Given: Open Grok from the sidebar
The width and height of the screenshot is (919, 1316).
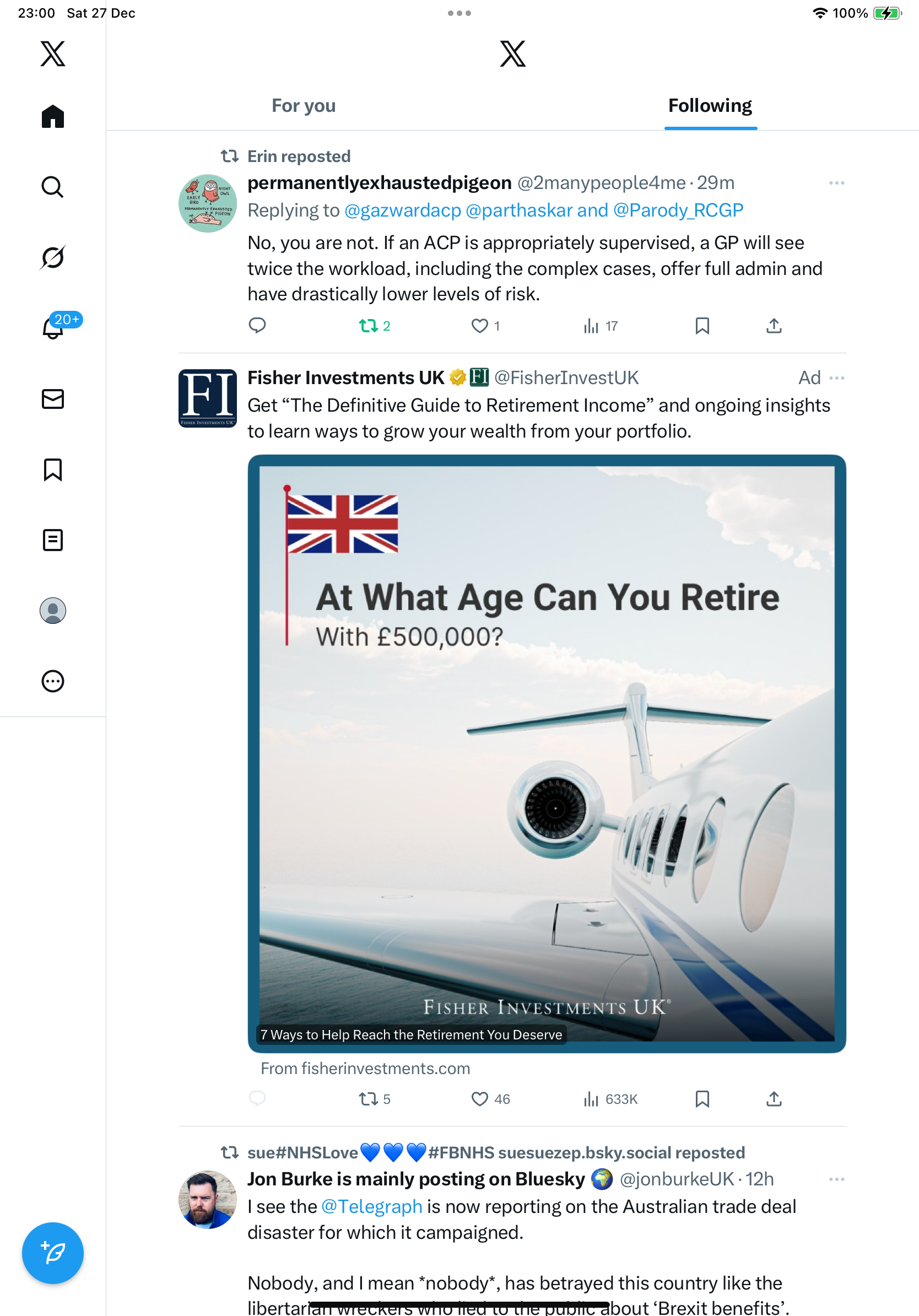Looking at the screenshot, I should (x=53, y=257).
